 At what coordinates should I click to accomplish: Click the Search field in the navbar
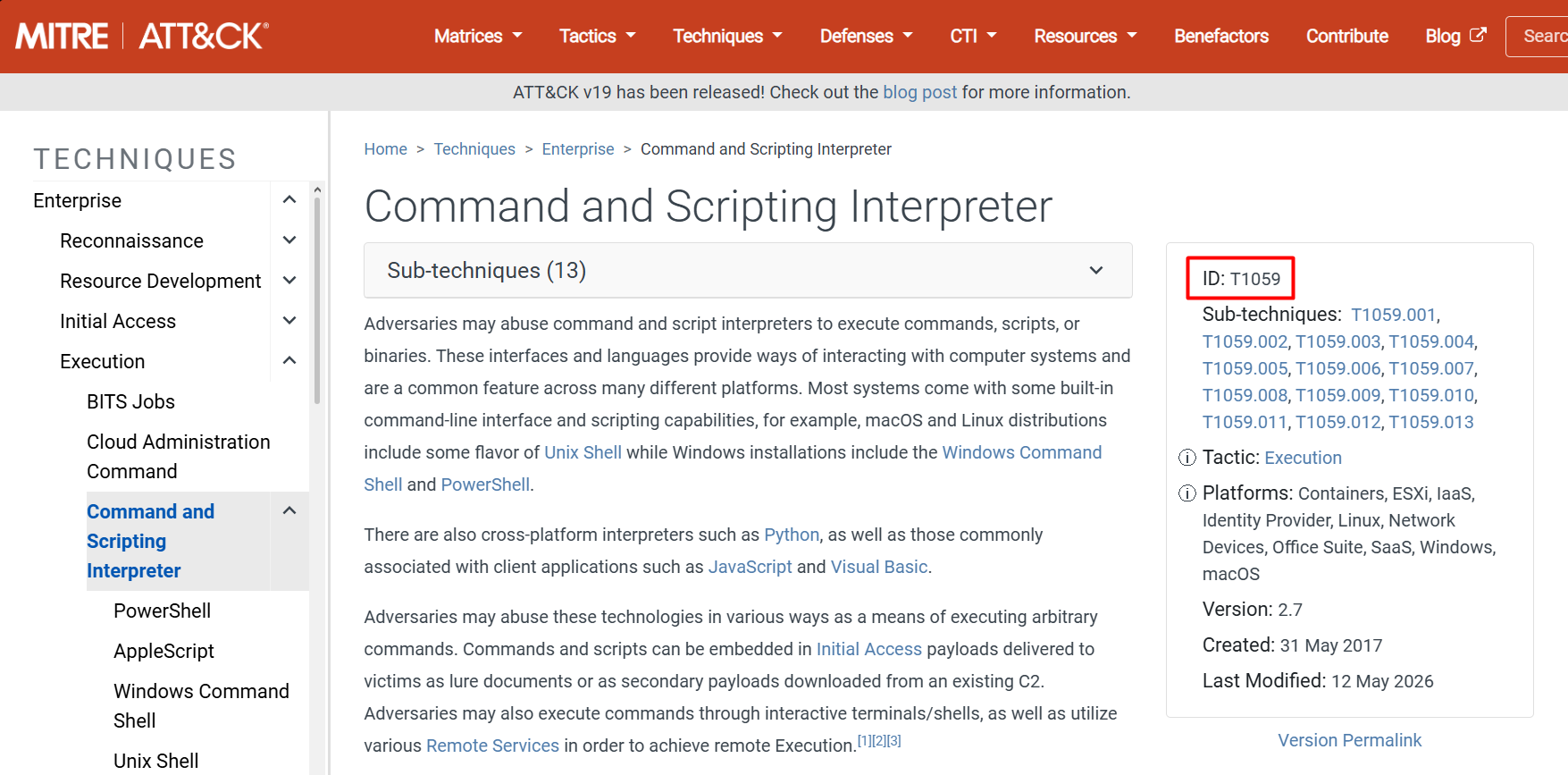click(x=1537, y=36)
